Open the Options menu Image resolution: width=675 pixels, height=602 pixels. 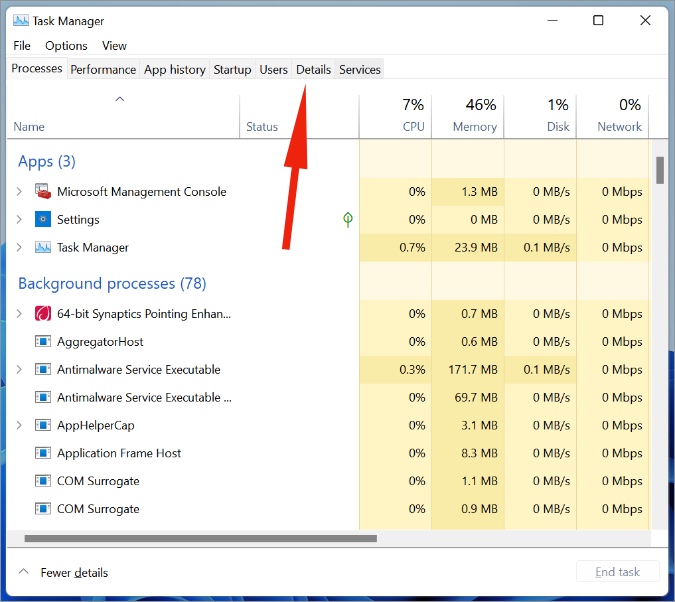pos(66,46)
